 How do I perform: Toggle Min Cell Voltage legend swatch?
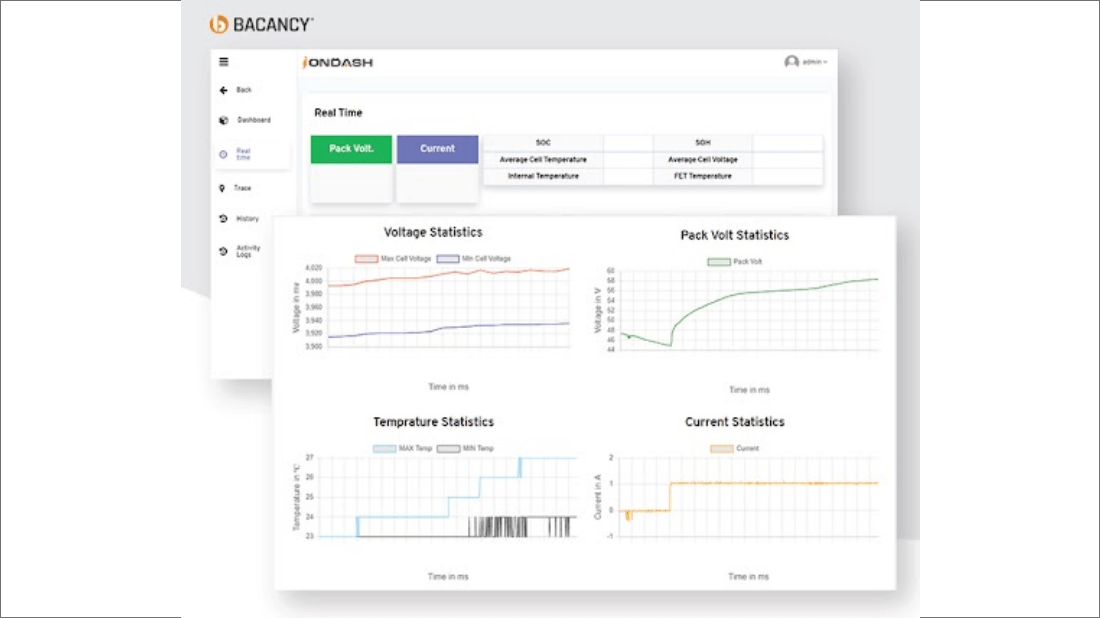coord(448,259)
